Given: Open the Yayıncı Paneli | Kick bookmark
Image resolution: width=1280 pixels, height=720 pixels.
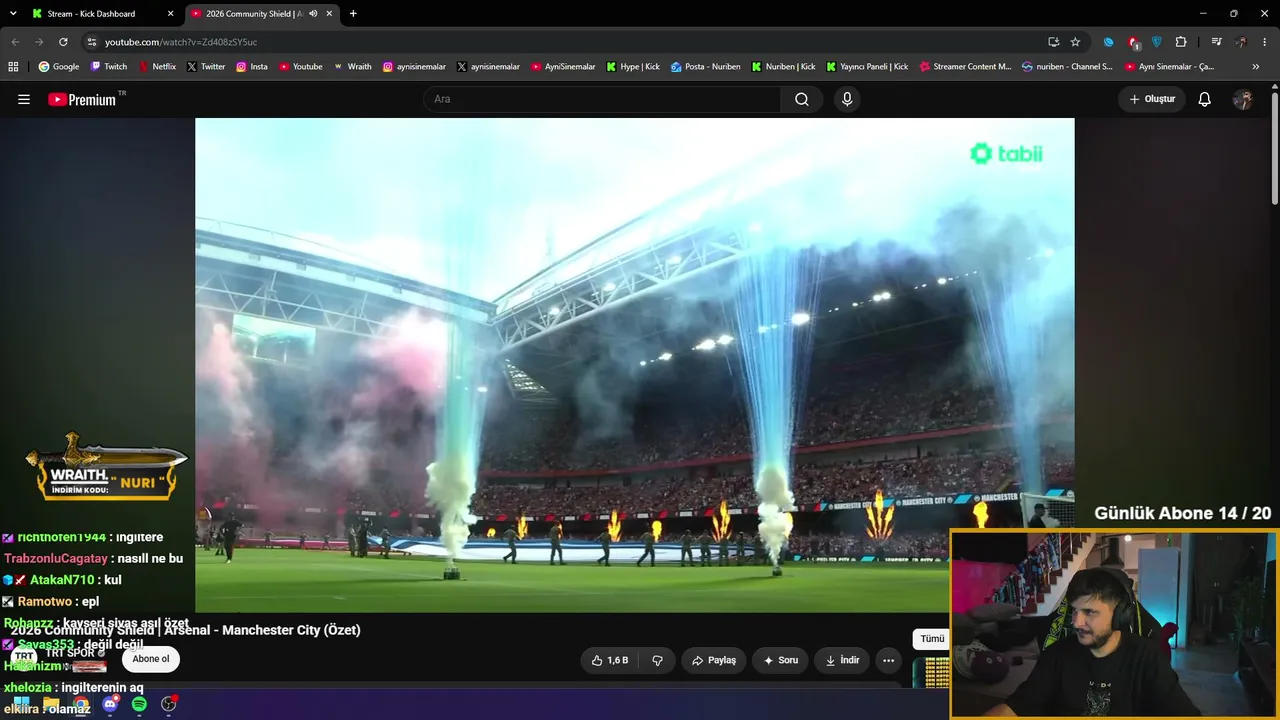Looking at the screenshot, I should point(867,67).
